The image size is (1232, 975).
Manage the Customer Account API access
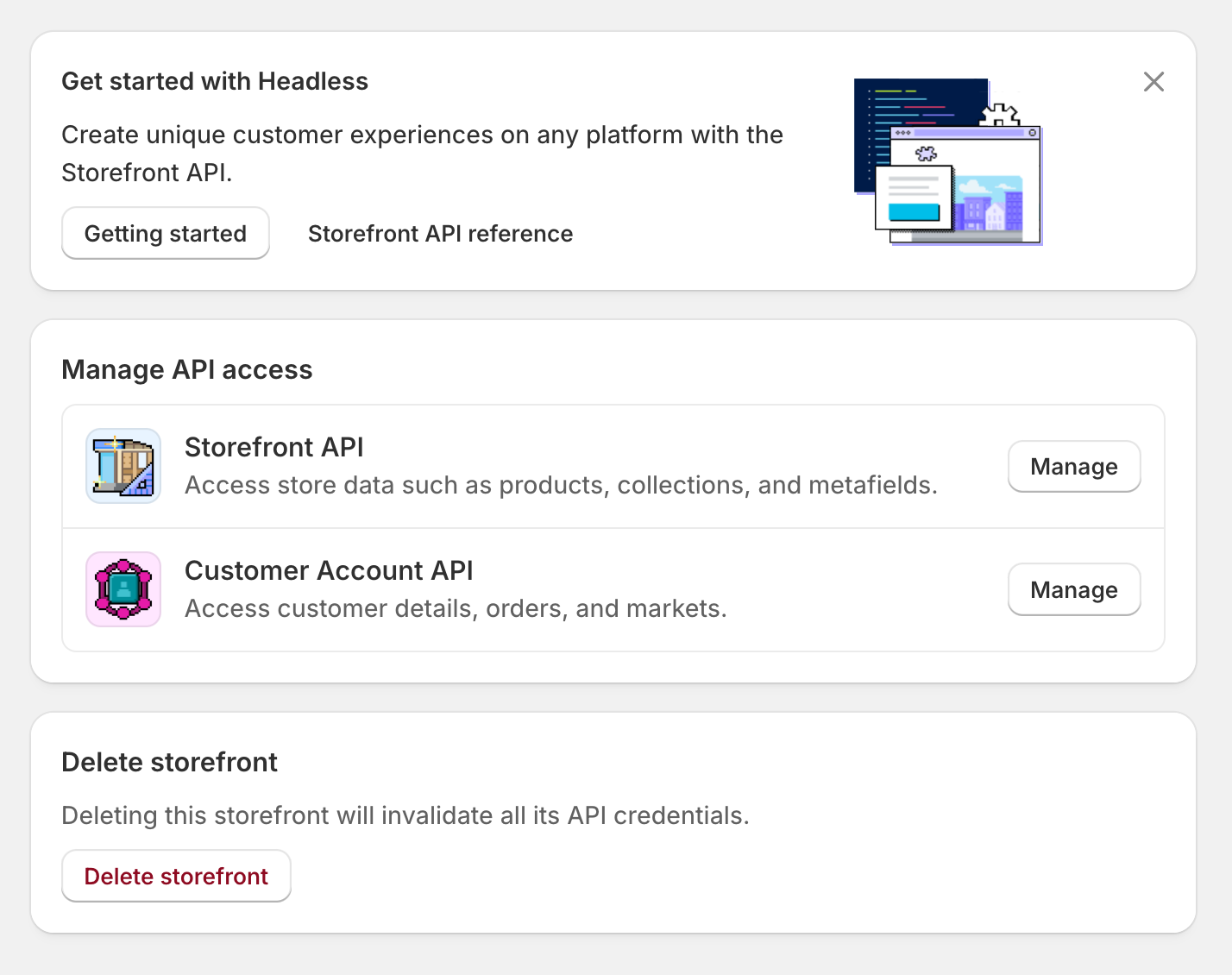pos(1073,590)
